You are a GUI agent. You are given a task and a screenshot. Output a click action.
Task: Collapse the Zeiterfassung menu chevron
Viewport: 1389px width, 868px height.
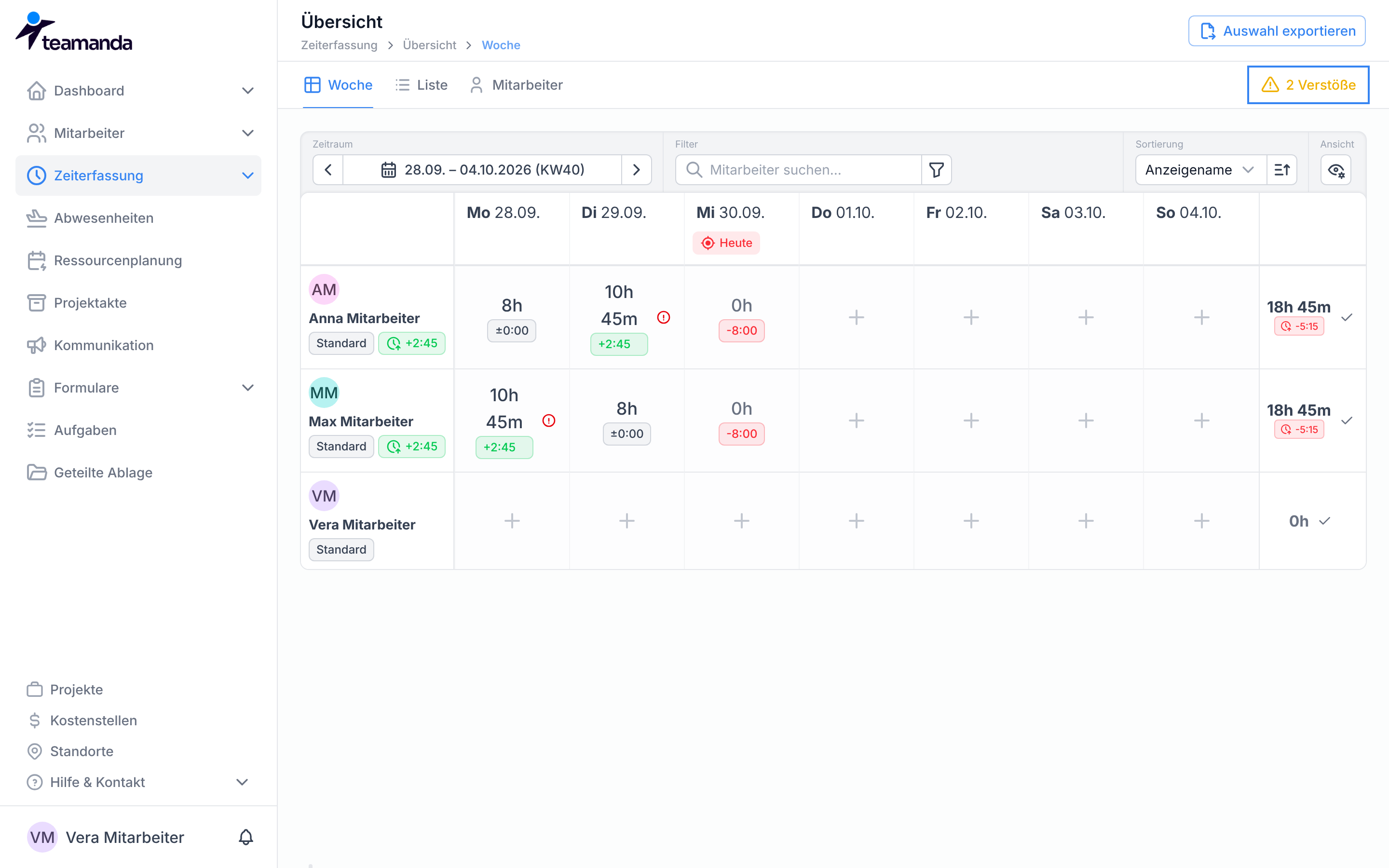click(x=247, y=176)
